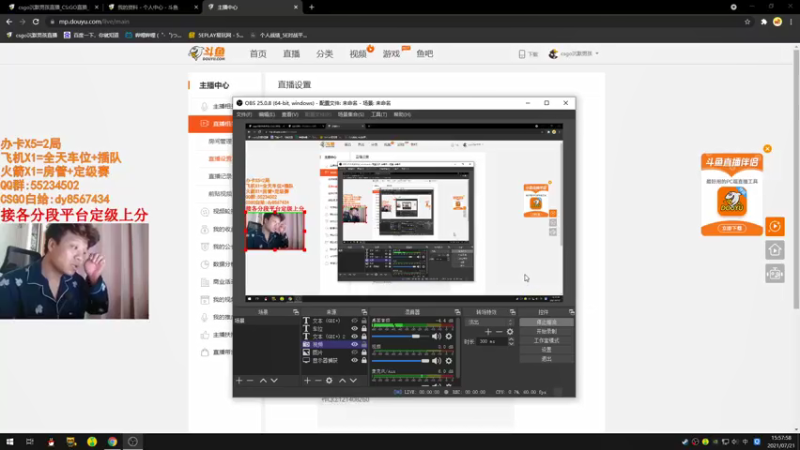Undock the Mixer (混音器) panel
800x450 pixels.
click(x=457, y=312)
